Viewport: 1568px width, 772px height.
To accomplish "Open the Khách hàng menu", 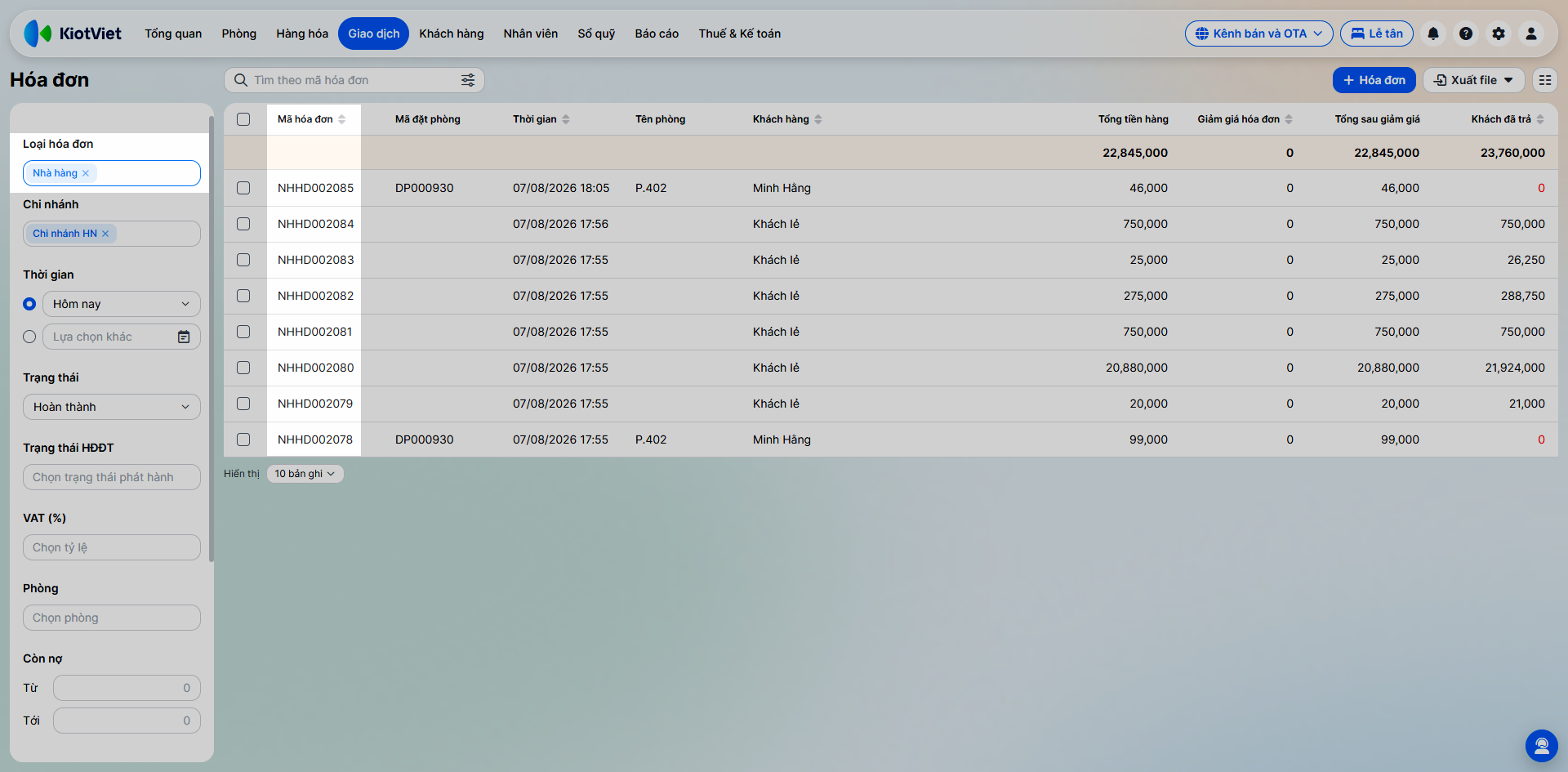I will pyautogui.click(x=452, y=33).
